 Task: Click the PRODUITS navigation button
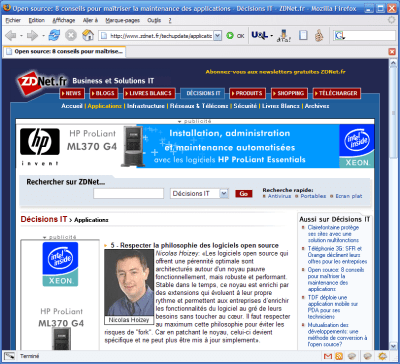(x=248, y=93)
